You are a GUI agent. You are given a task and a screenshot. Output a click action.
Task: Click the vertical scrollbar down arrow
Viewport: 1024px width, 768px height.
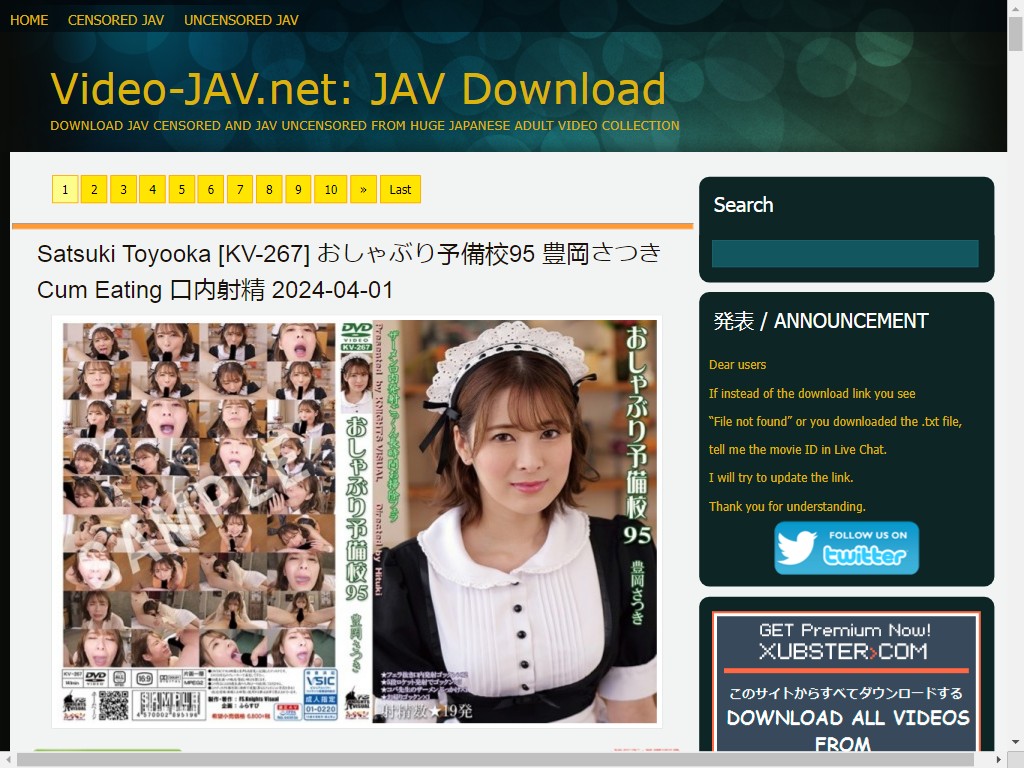click(1016, 743)
